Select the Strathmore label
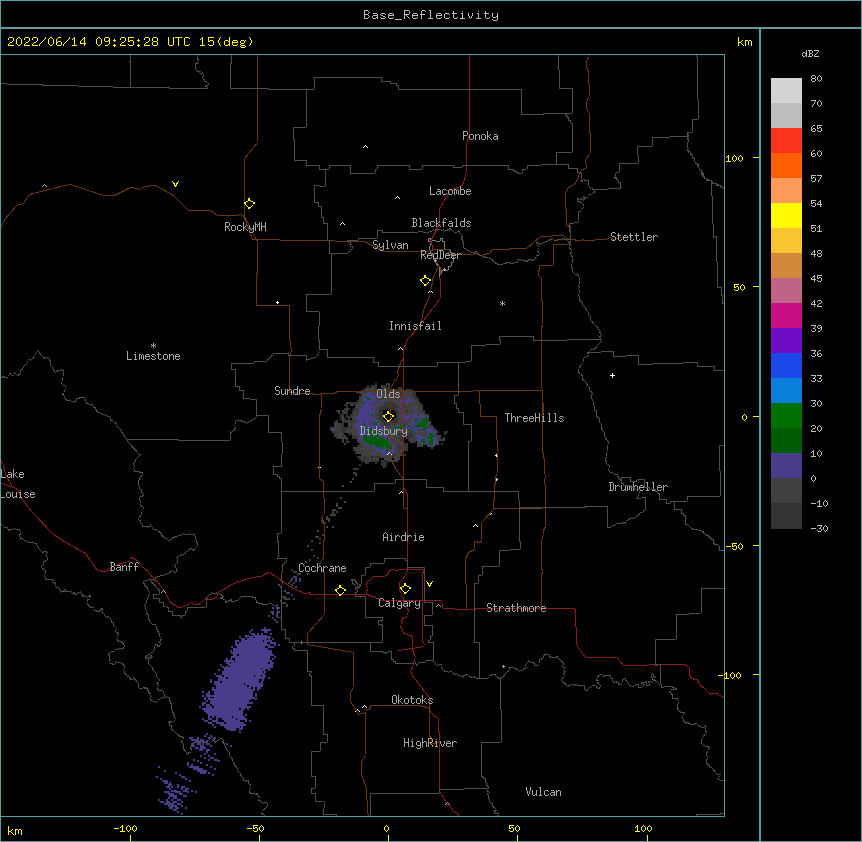The width and height of the screenshot is (862, 842). pos(516,608)
